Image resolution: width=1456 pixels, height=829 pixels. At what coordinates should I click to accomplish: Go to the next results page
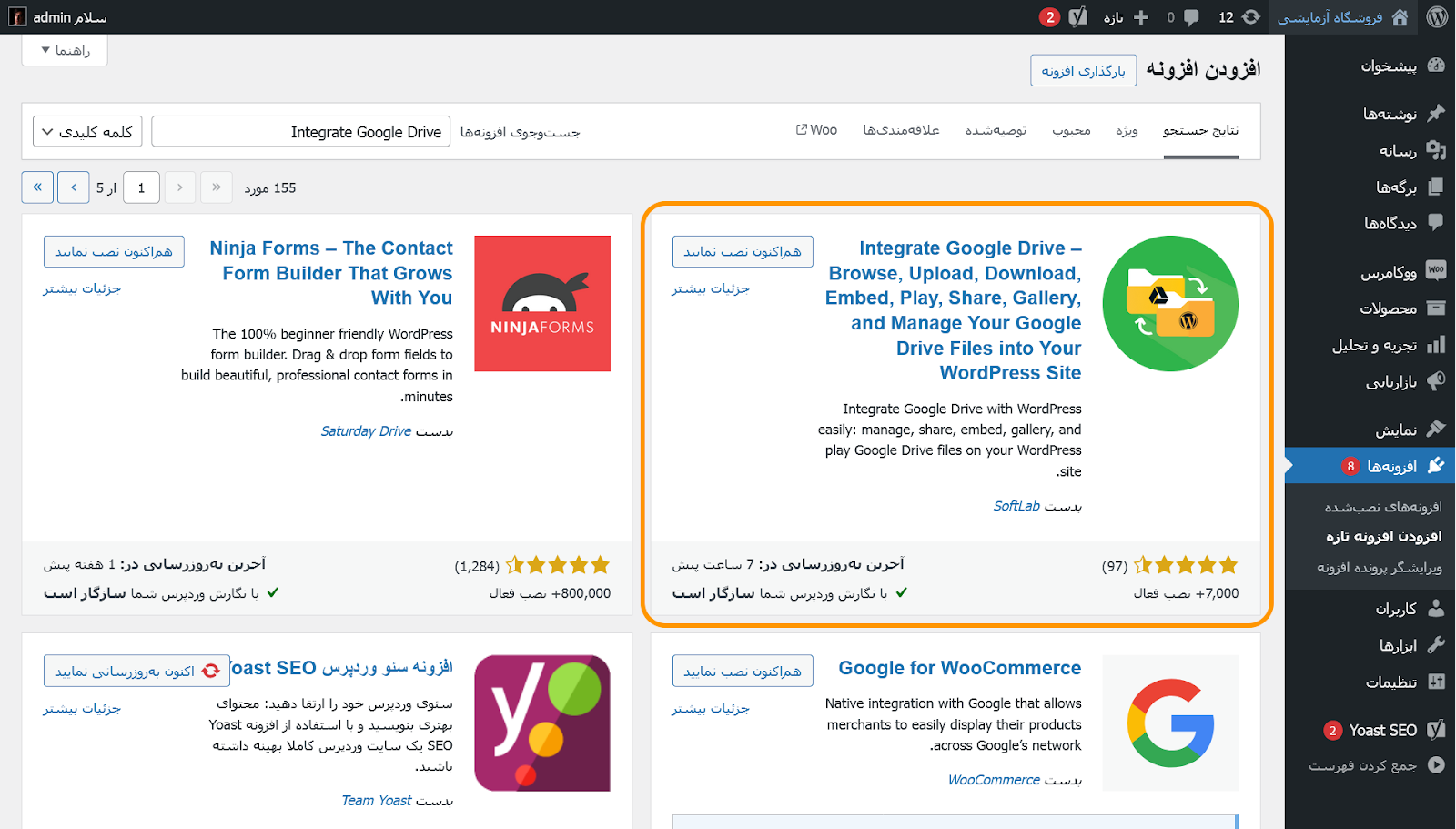tap(74, 187)
